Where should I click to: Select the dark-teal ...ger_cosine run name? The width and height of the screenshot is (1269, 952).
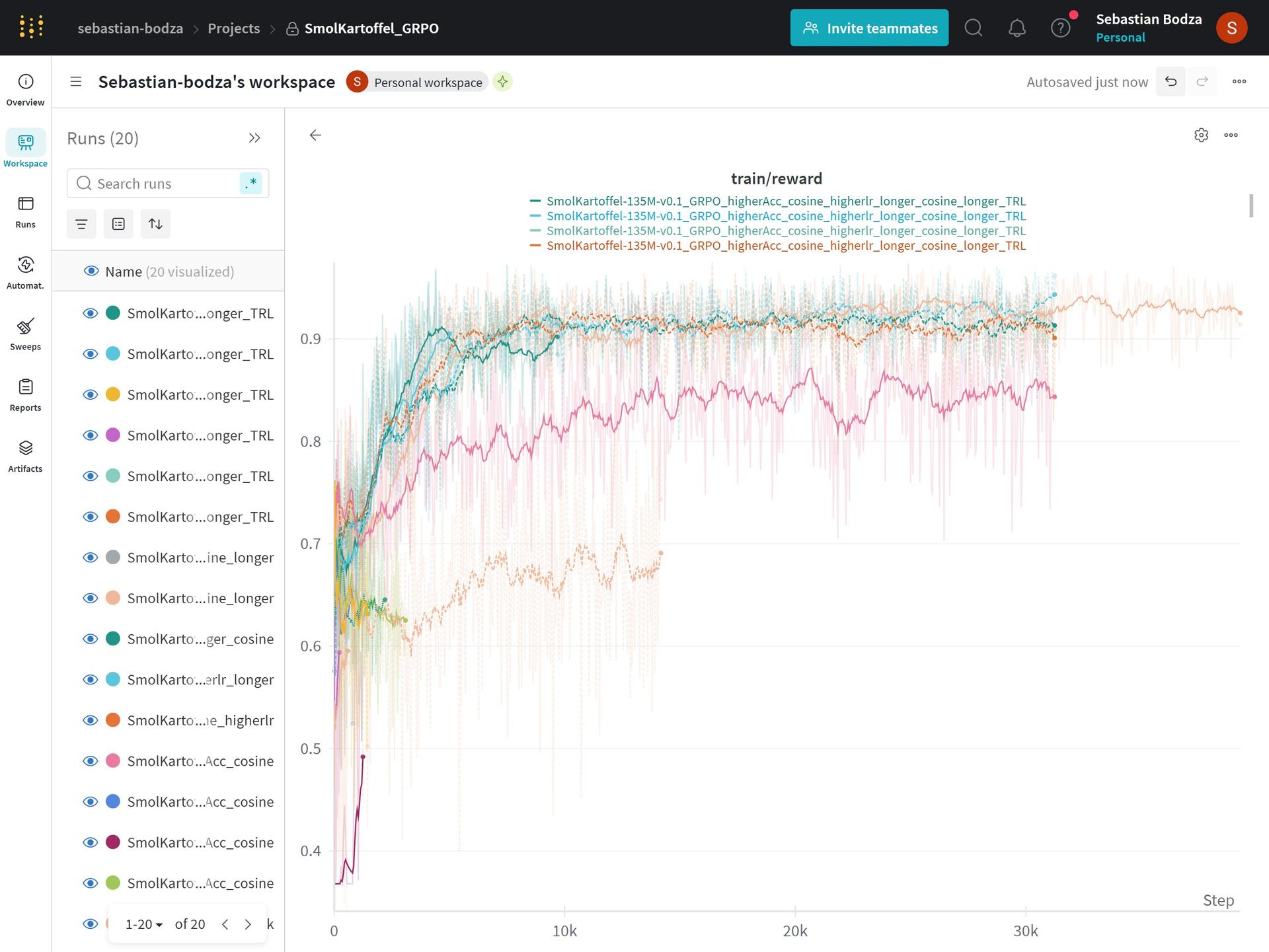pyautogui.click(x=200, y=639)
